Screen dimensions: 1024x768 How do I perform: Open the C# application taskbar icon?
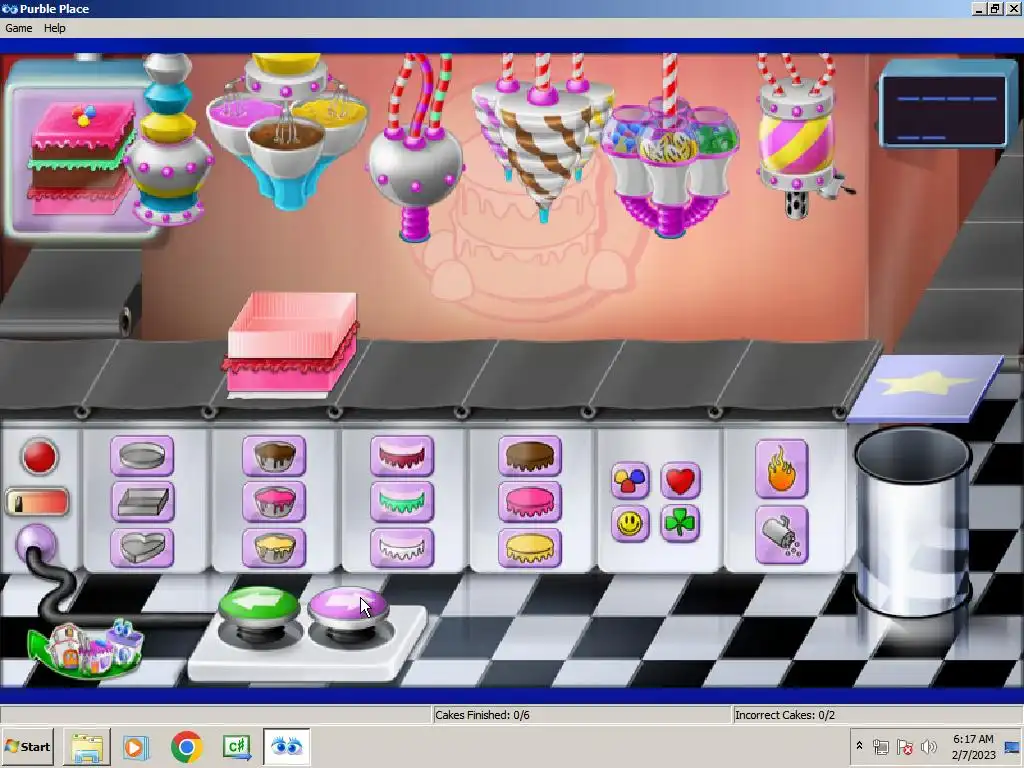(237, 746)
